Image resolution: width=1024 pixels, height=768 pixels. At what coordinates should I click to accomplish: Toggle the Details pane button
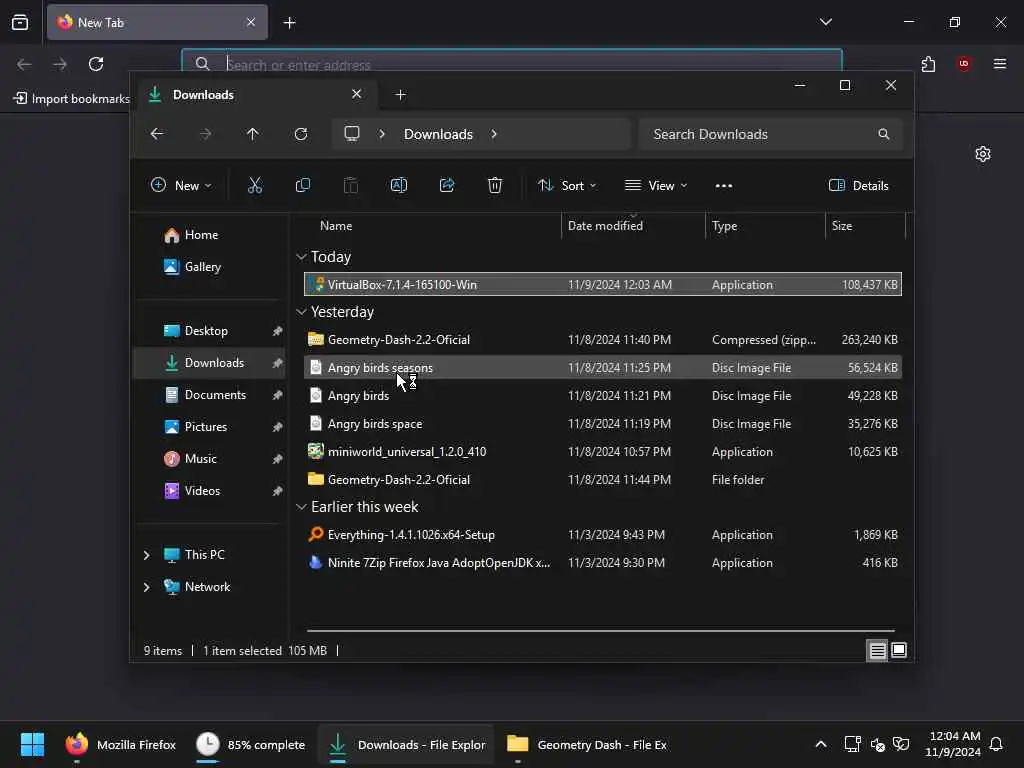pos(858,185)
